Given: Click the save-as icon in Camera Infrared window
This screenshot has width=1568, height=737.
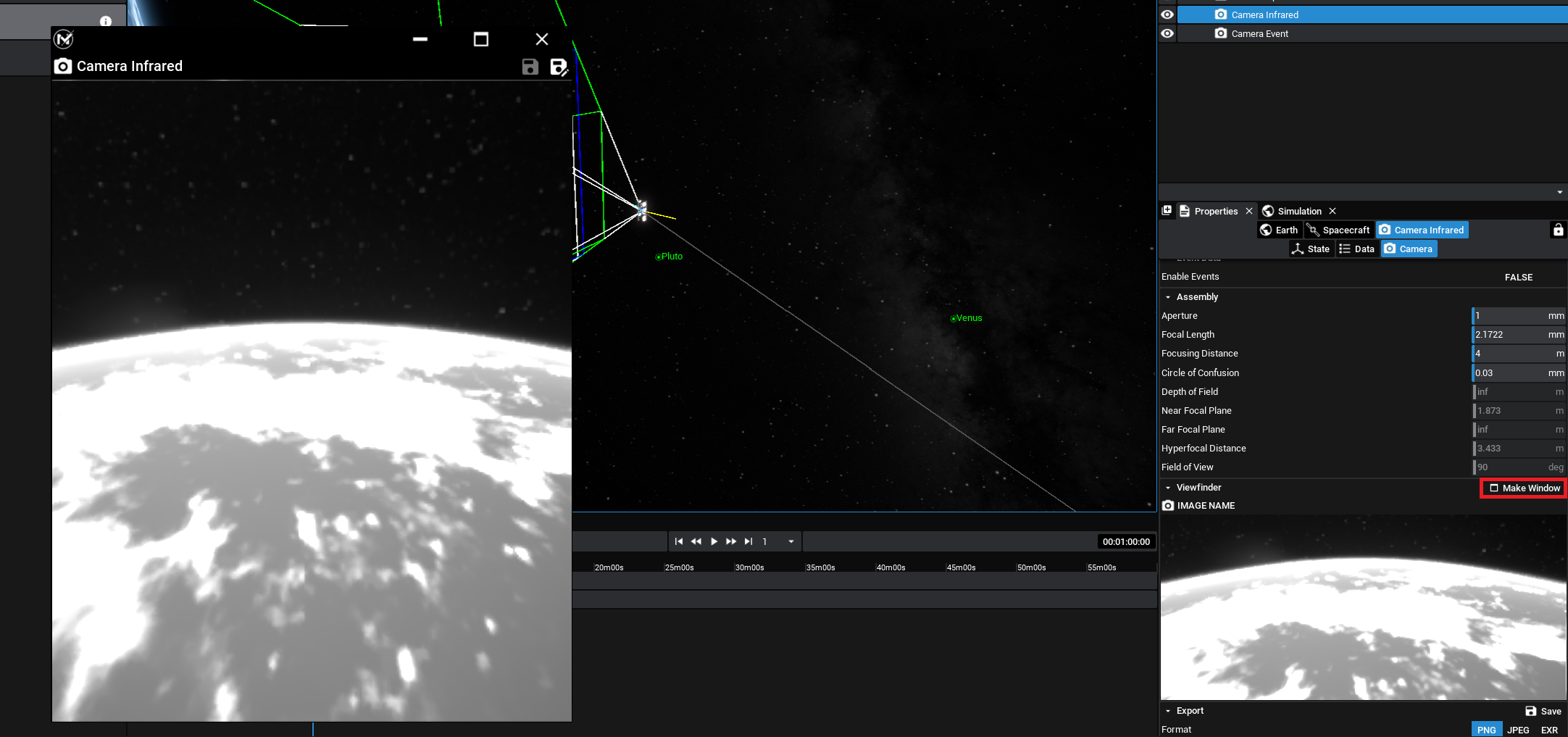Looking at the screenshot, I should [x=559, y=67].
